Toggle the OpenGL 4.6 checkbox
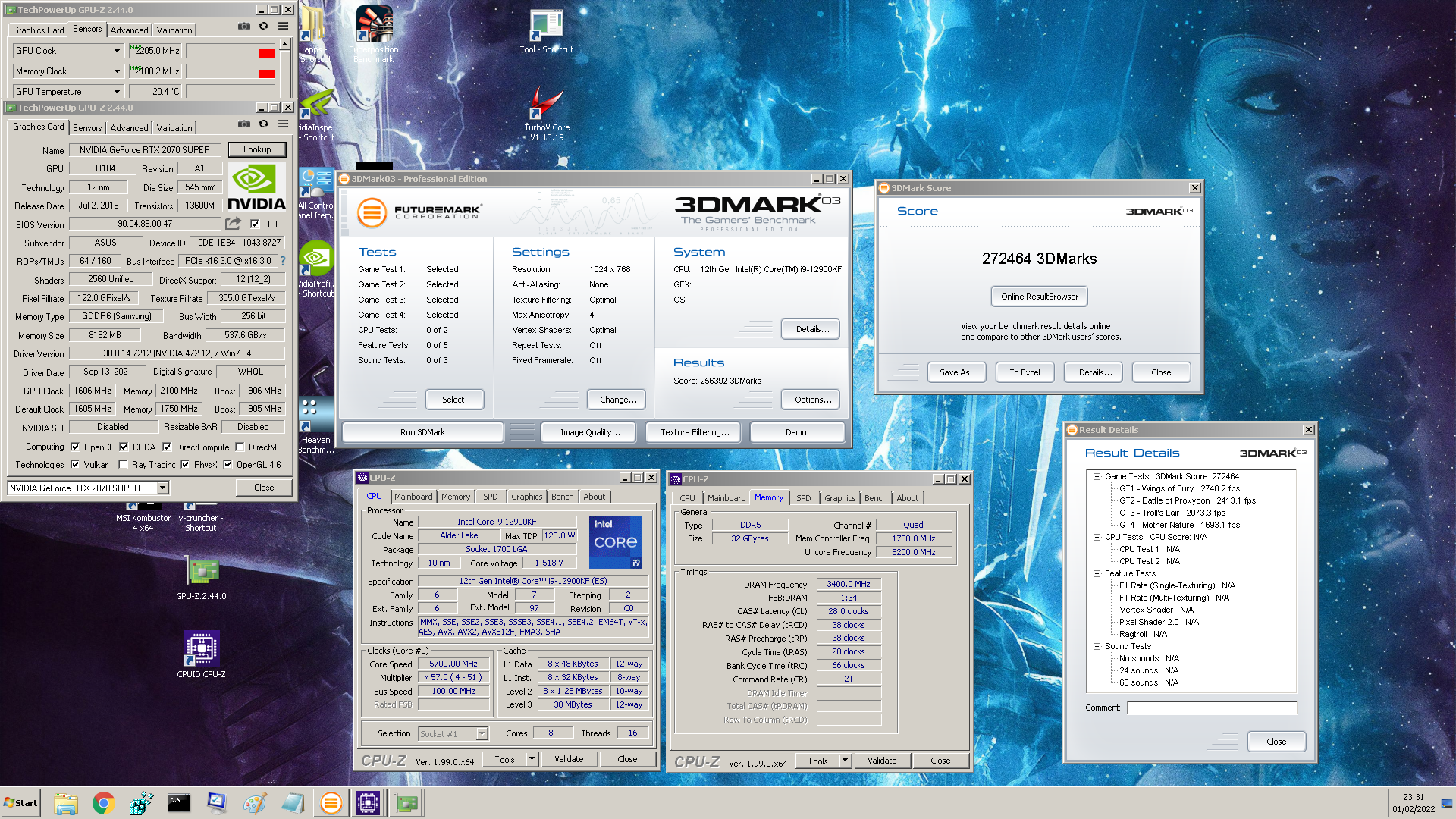1456x819 pixels. coord(227,464)
